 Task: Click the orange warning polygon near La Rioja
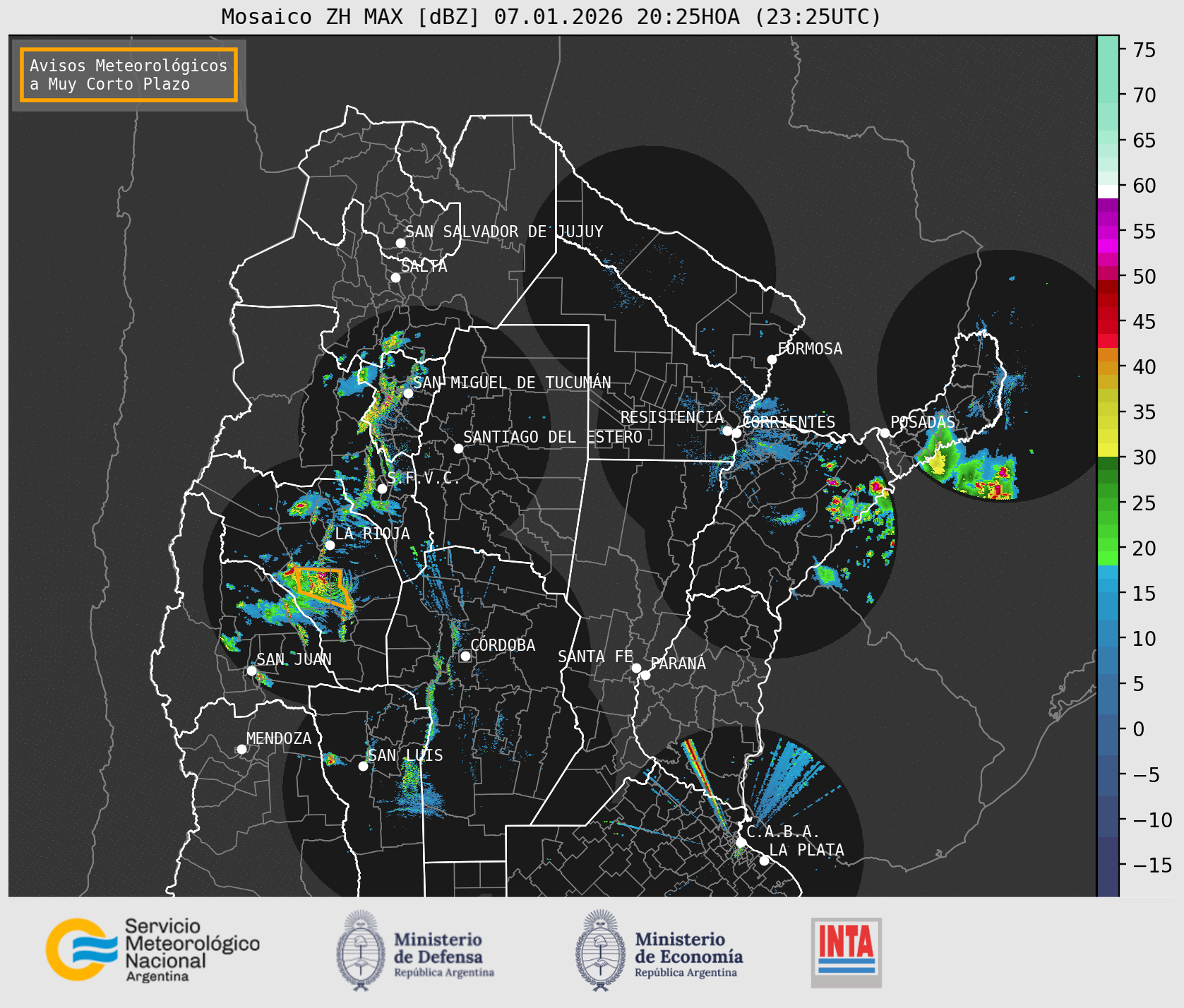point(323,587)
